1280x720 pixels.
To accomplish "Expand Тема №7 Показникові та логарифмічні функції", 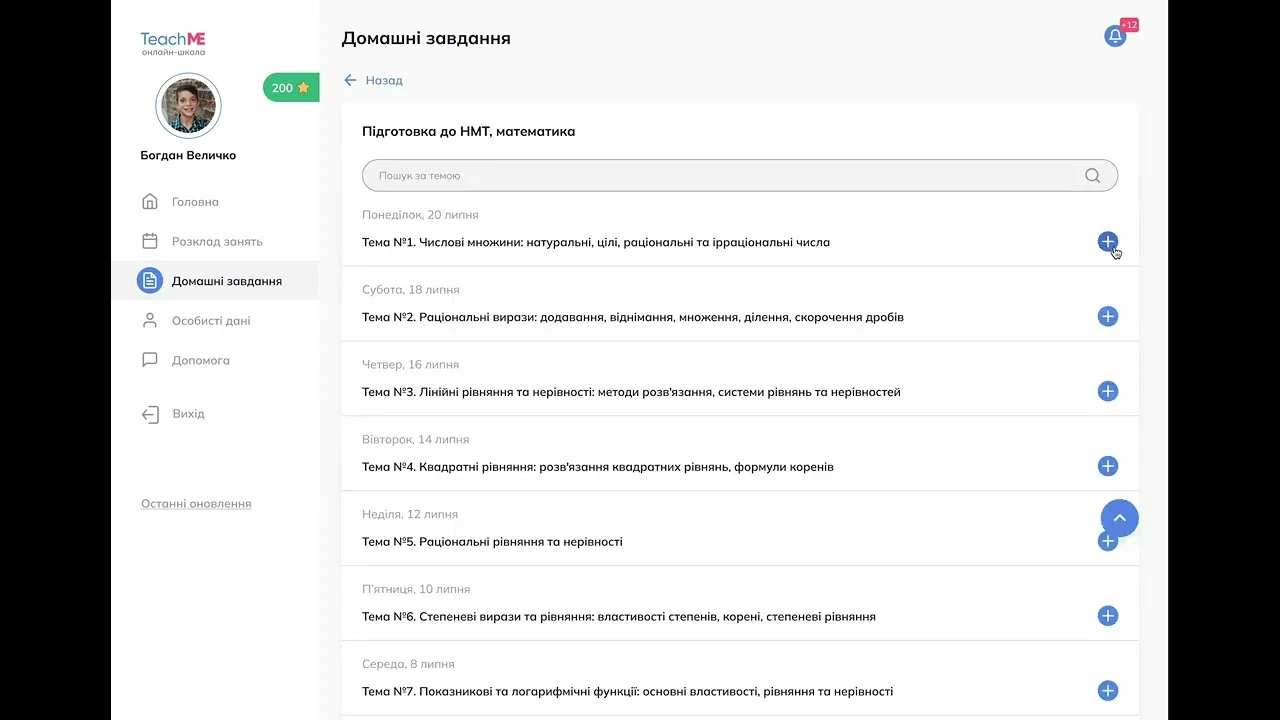I will (1107, 691).
